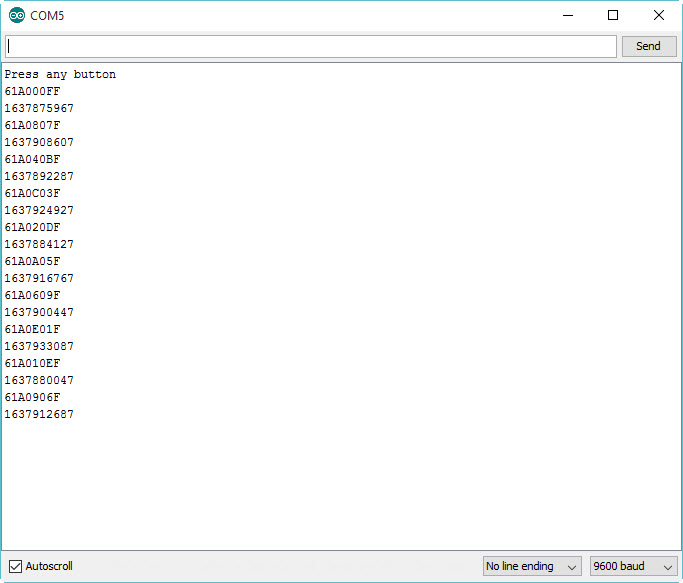Select the 1637912687 output line
The image size is (683, 583).
coord(39,414)
